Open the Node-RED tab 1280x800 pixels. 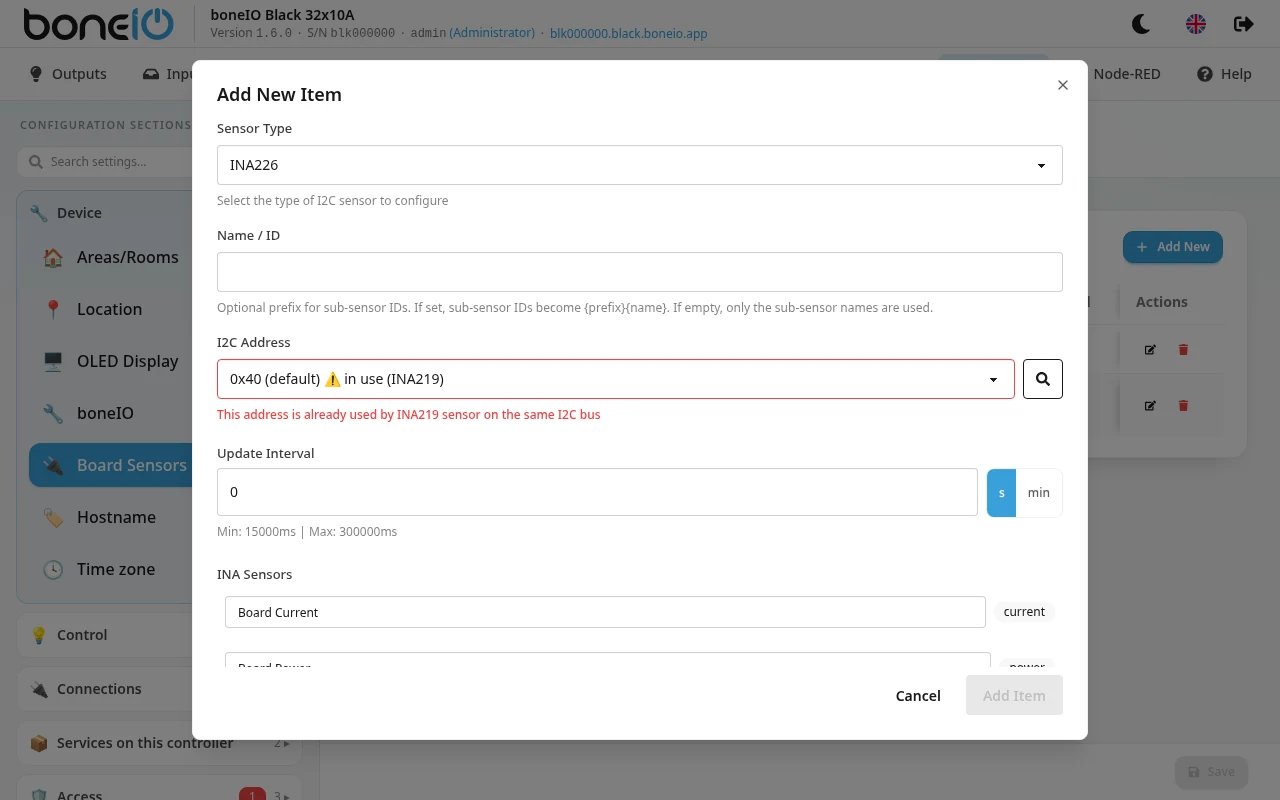click(x=1127, y=74)
